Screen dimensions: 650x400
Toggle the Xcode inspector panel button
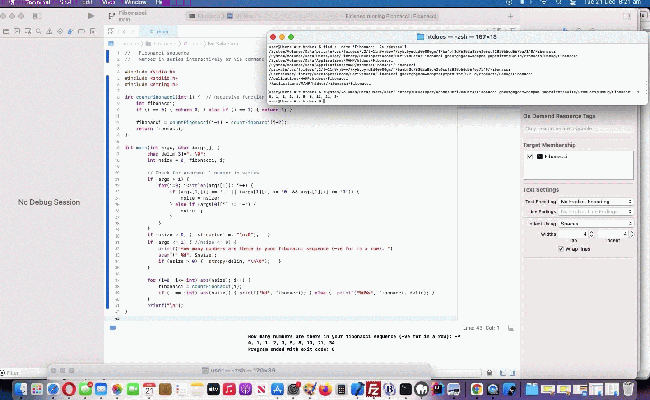pos(627,16)
